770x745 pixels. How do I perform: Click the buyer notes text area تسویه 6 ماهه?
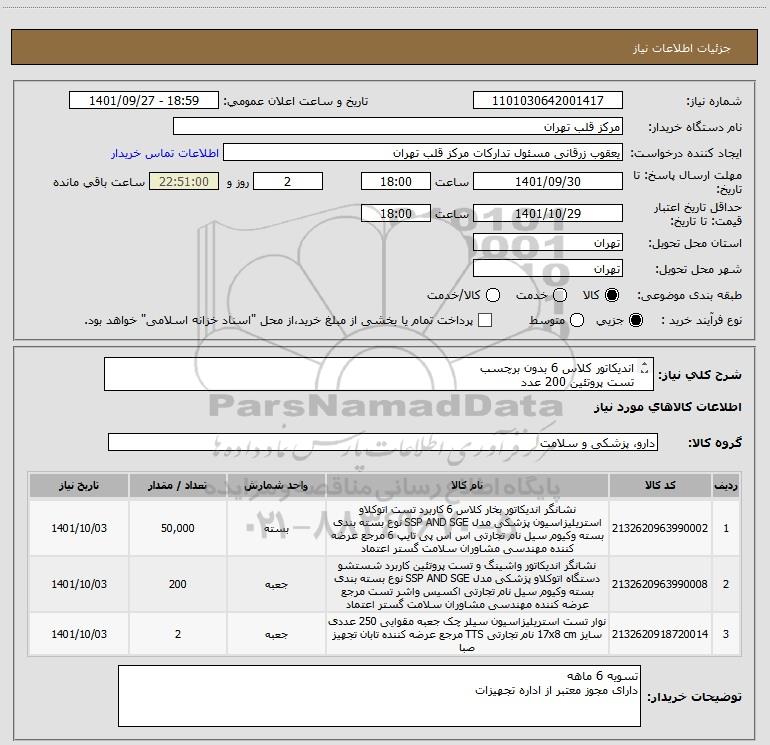pyautogui.click(x=379, y=696)
